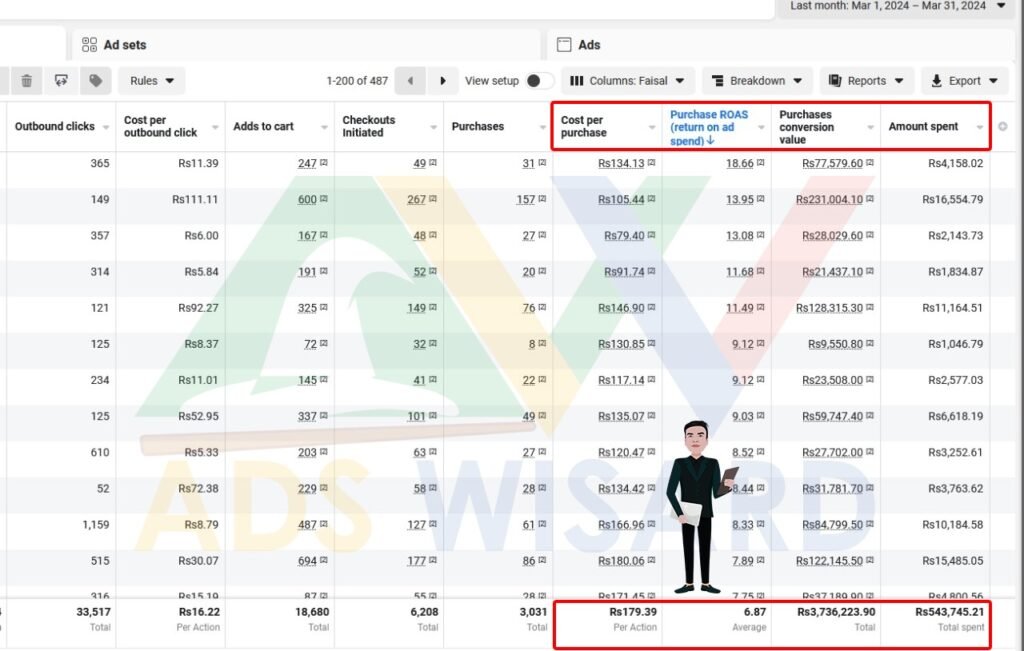Open the Export dropdown
Viewport: 1024px width, 651px height.
pyautogui.click(x=965, y=80)
